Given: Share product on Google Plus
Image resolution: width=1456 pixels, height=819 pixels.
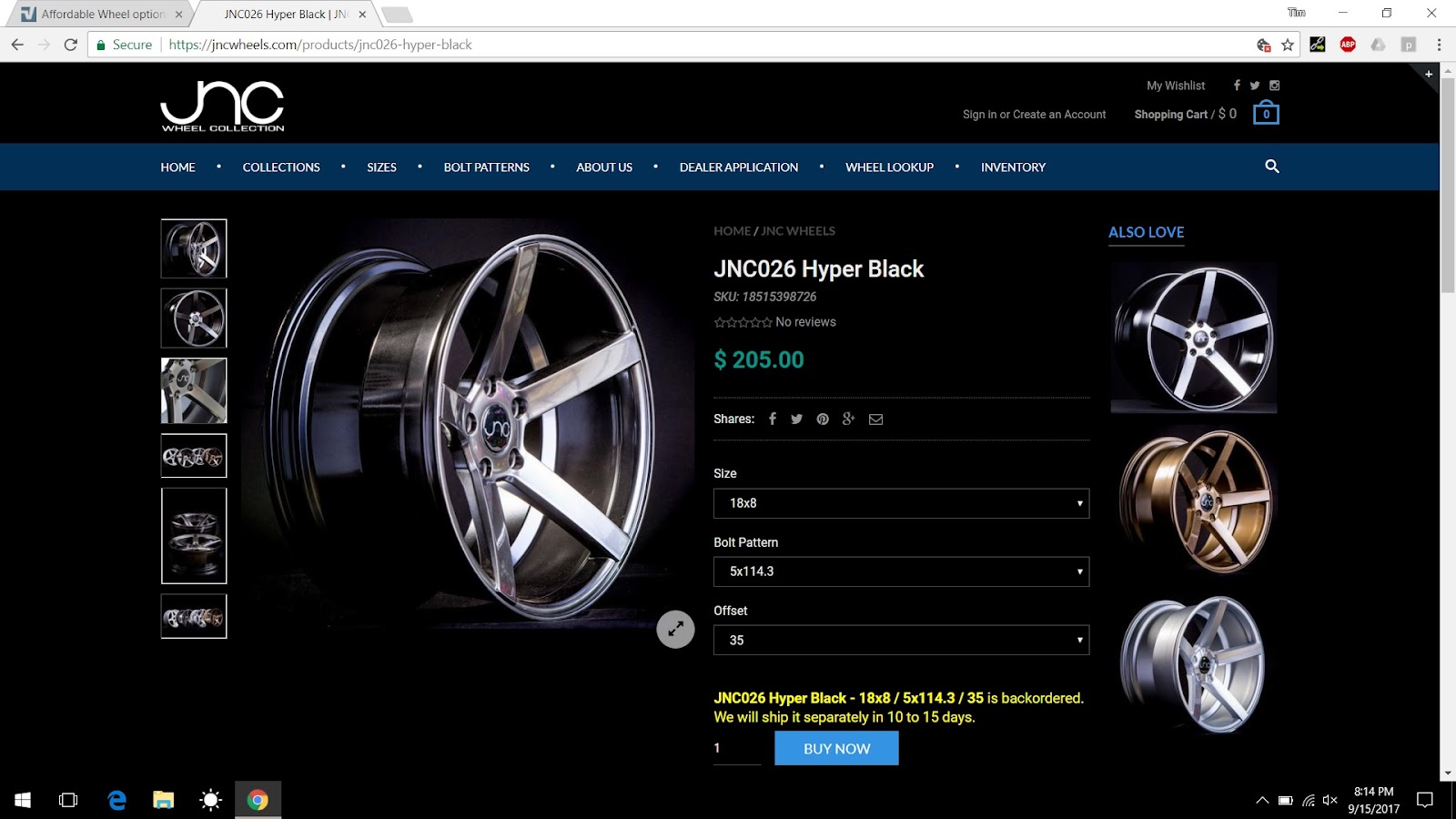Looking at the screenshot, I should [849, 419].
